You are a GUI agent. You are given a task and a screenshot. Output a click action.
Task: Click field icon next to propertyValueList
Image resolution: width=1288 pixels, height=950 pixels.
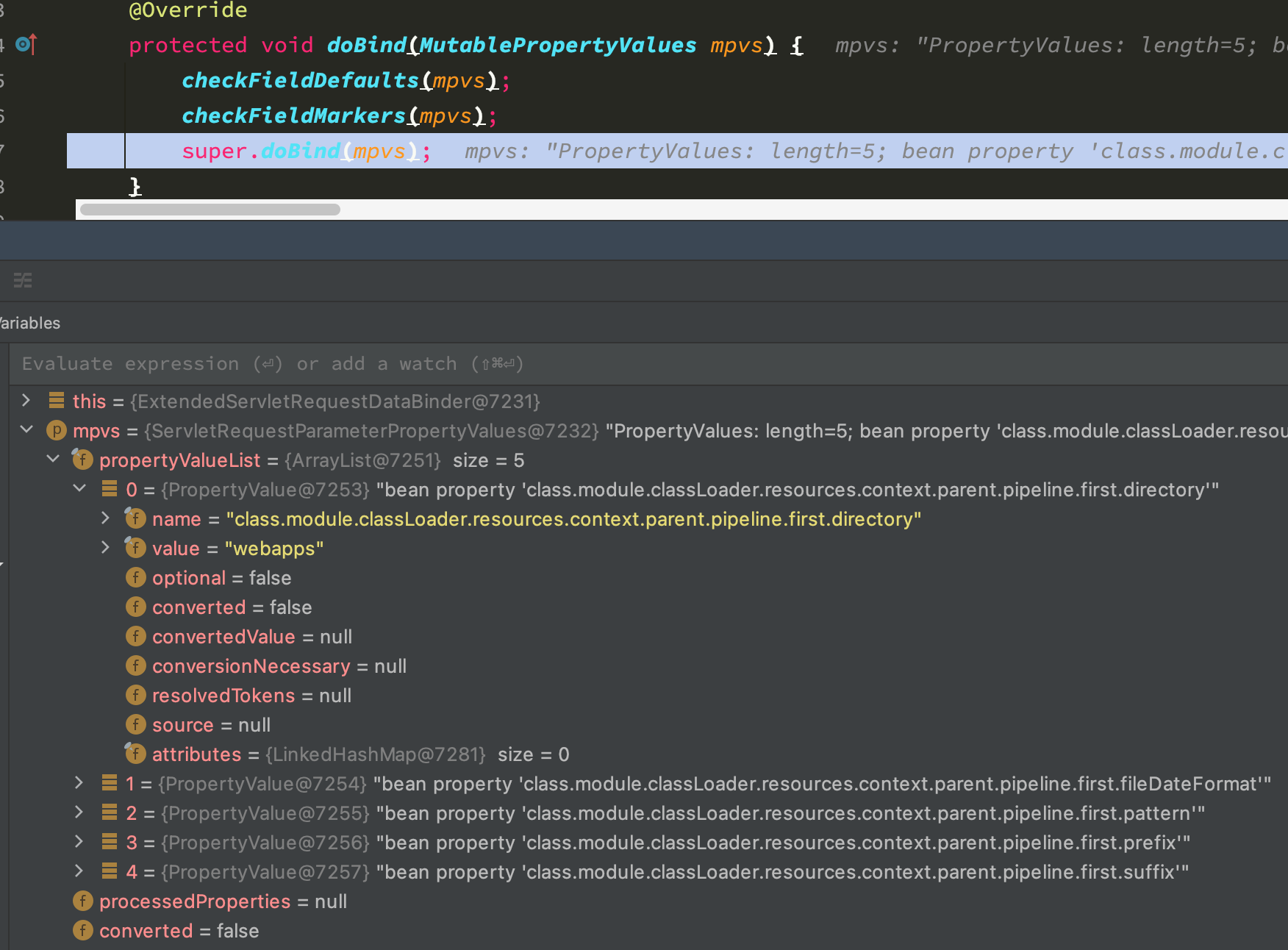(82, 460)
